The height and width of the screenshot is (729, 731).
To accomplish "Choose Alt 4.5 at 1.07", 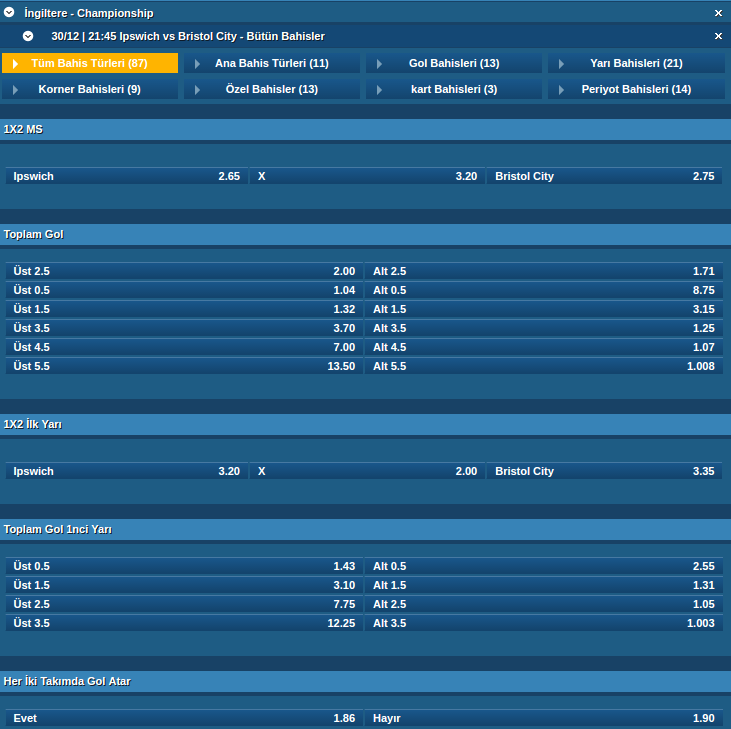I will tap(544, 347).
